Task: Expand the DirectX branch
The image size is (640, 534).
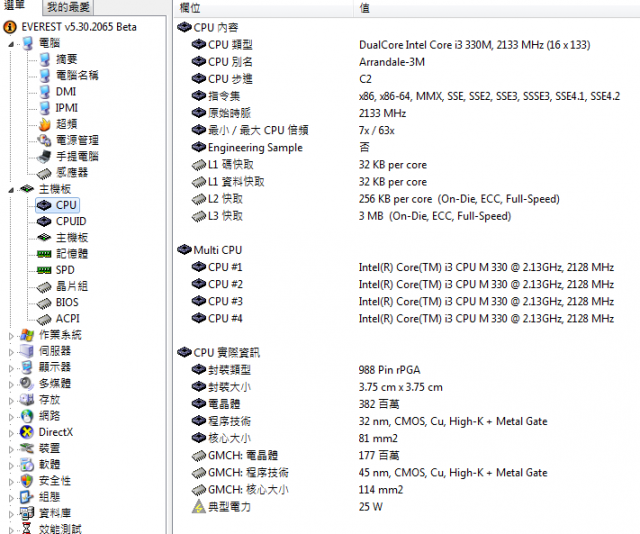Action: click(x=11, y=433)
